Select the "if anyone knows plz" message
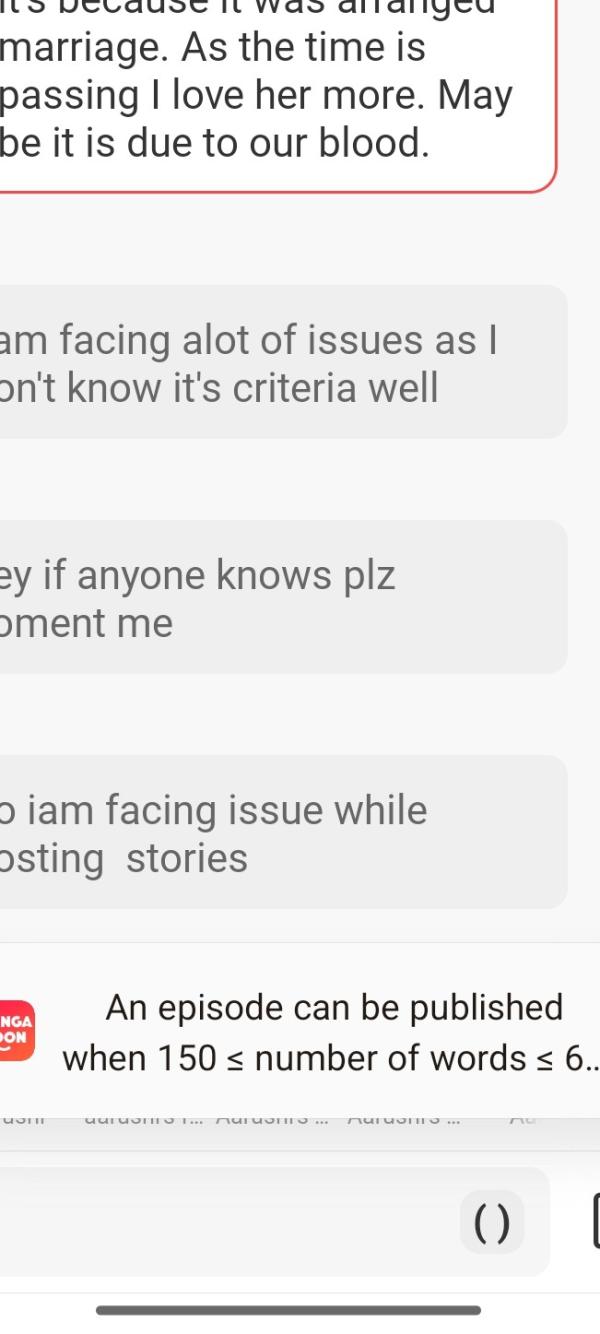This screenshot has height=1334, width=600. [283, 597]
